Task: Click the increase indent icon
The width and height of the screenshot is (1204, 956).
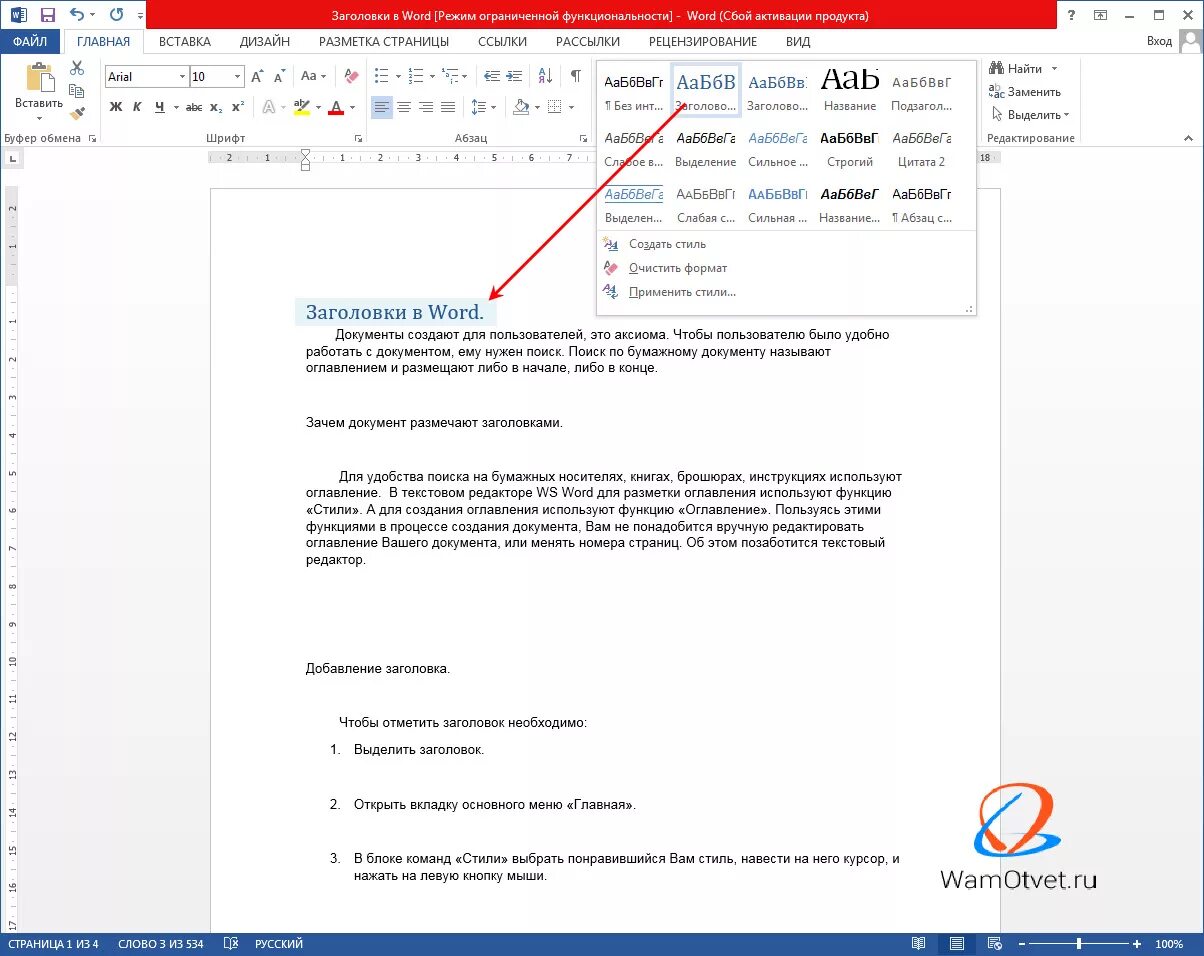Action: 514,77
